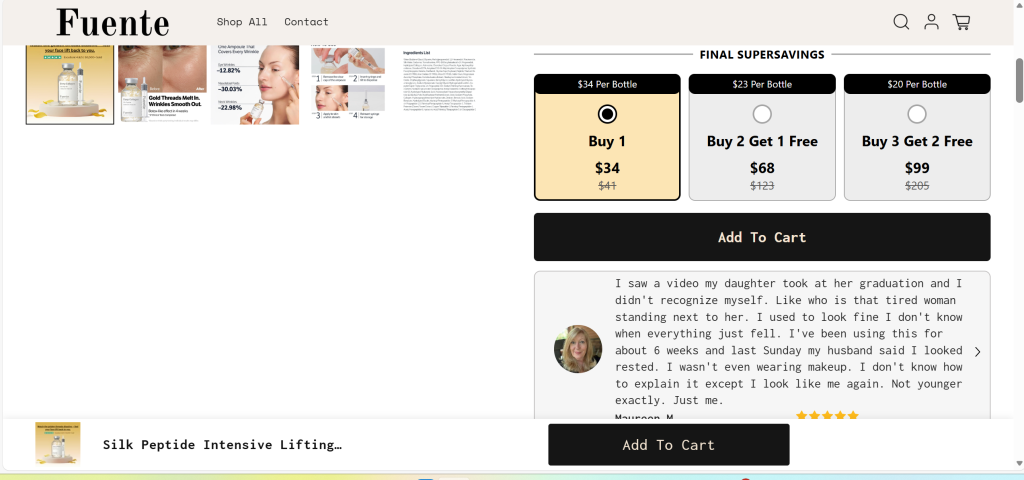This screenshot has height=480, width=1024.
Task: Open the search icon in header
Action: pyautogui.click(x=901, y=22)
